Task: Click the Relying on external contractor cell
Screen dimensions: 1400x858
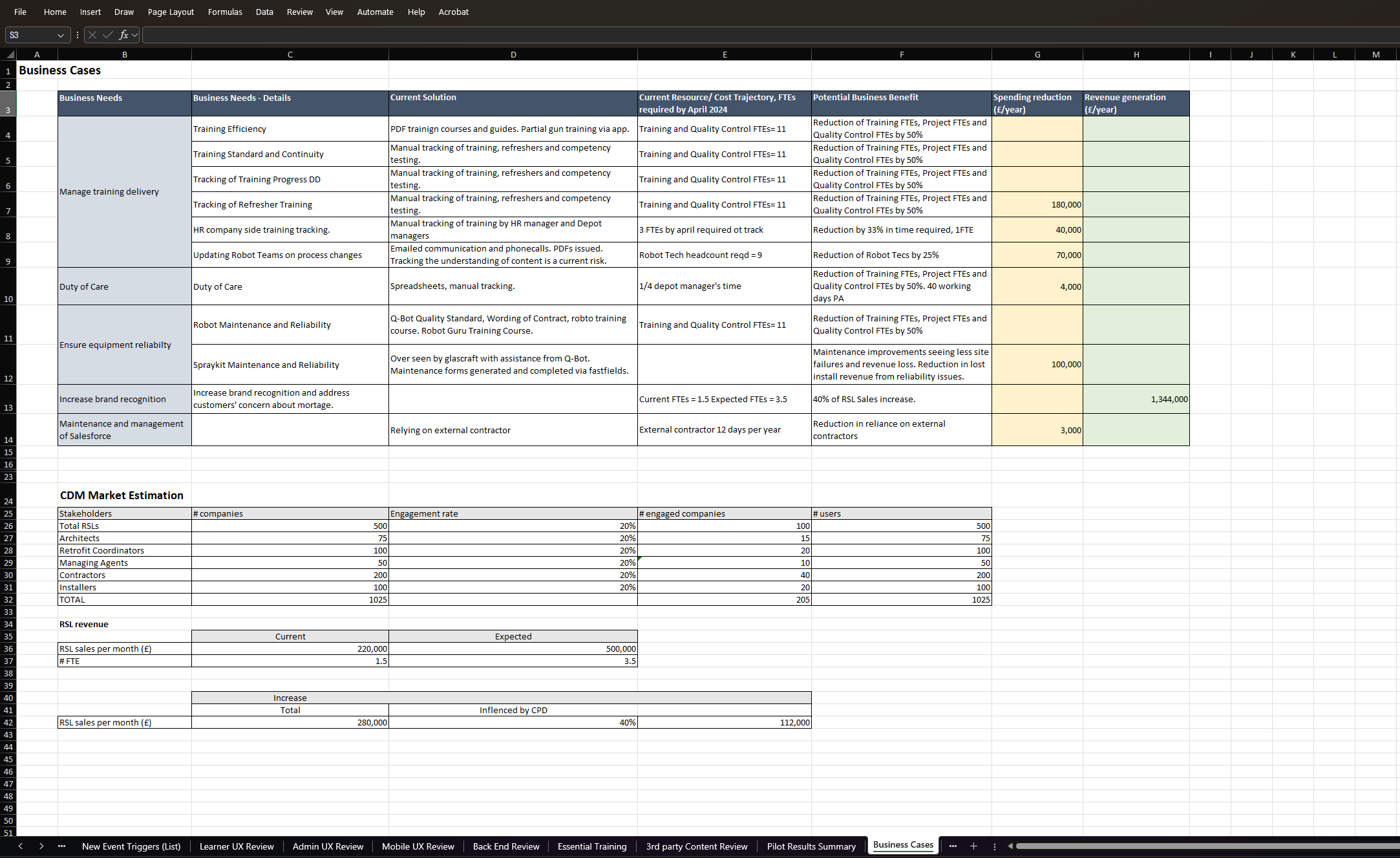Action: 513,430
